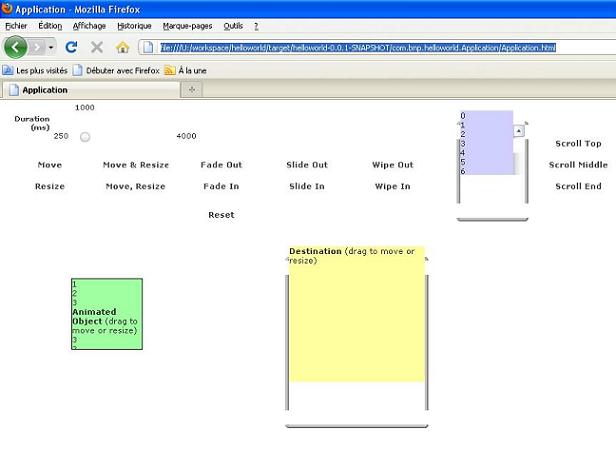Open the Affichage menu
Viewport: 616px width, 449px height.
(x=89, y=25)
